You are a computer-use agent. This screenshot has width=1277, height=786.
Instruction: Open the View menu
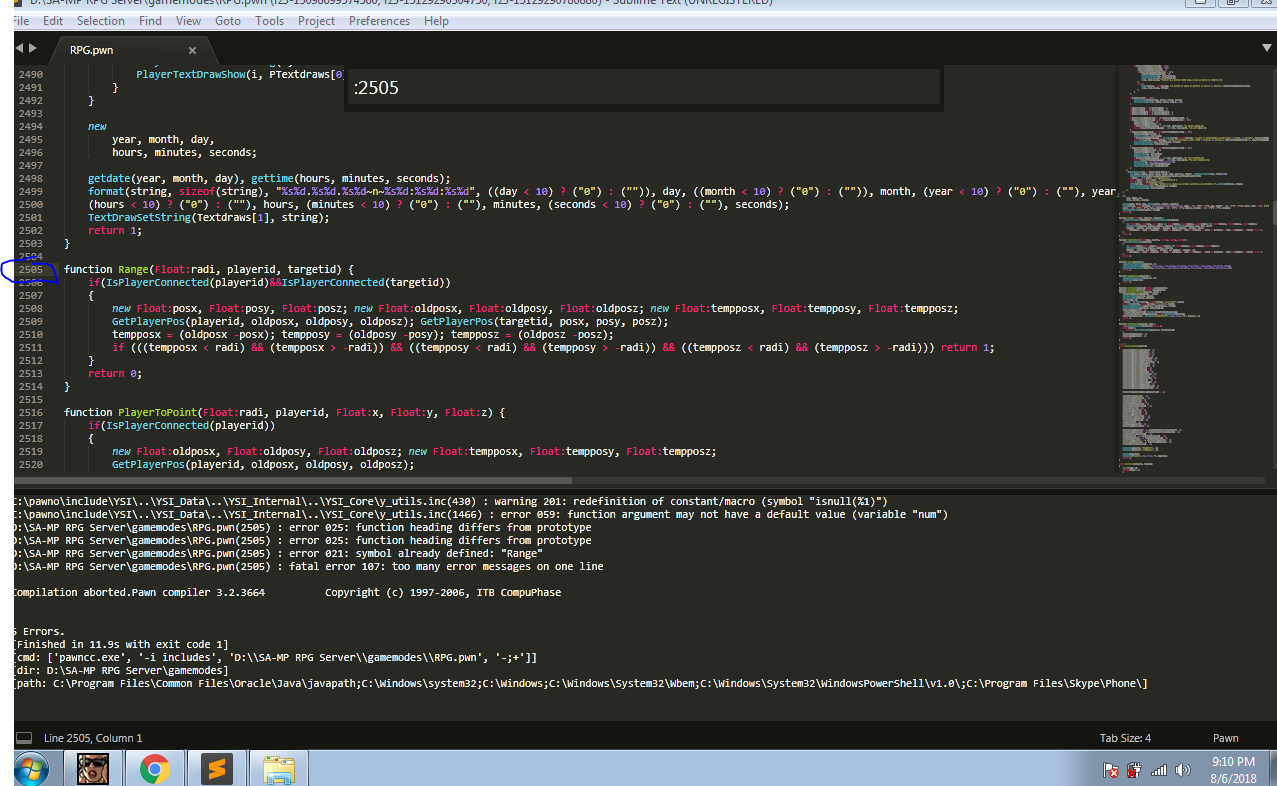coord(188,20)
